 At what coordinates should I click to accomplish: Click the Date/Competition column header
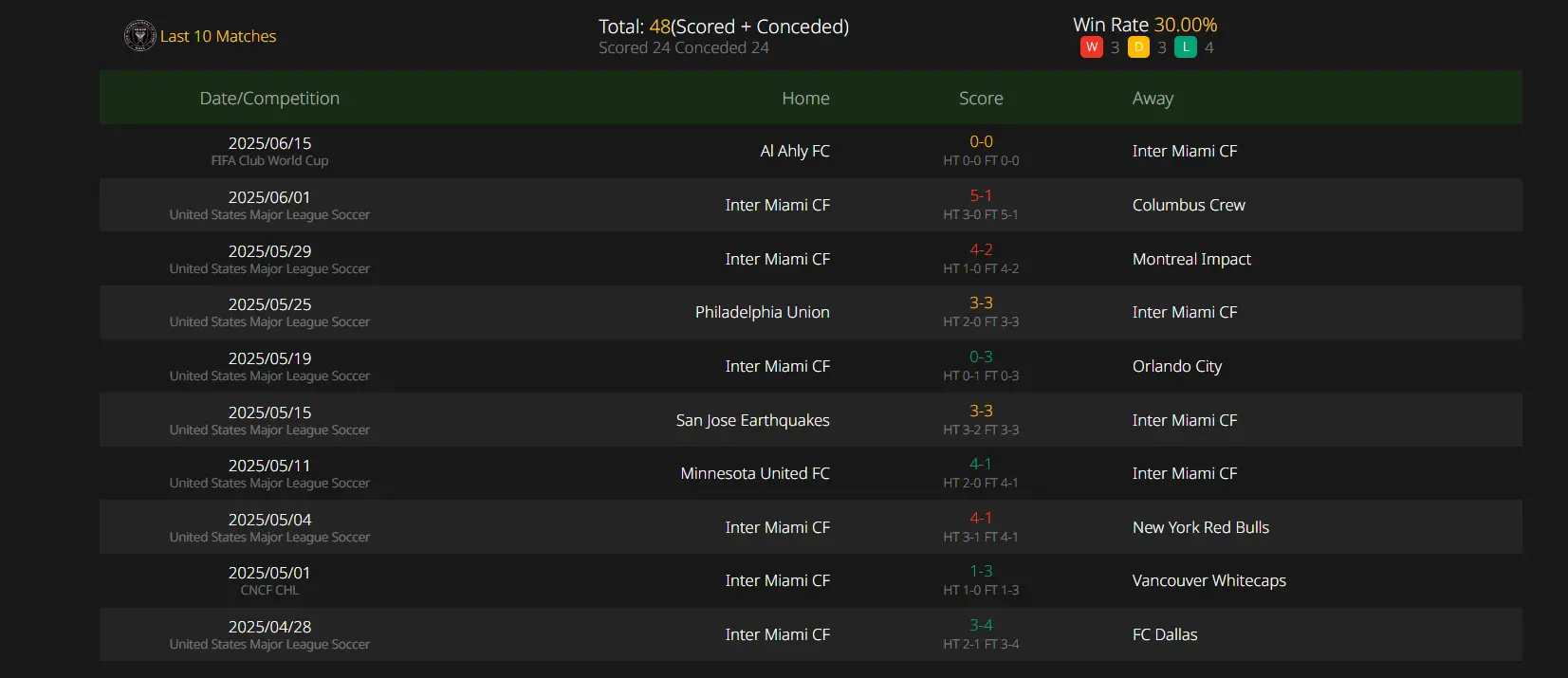click(x=269, y=98)
